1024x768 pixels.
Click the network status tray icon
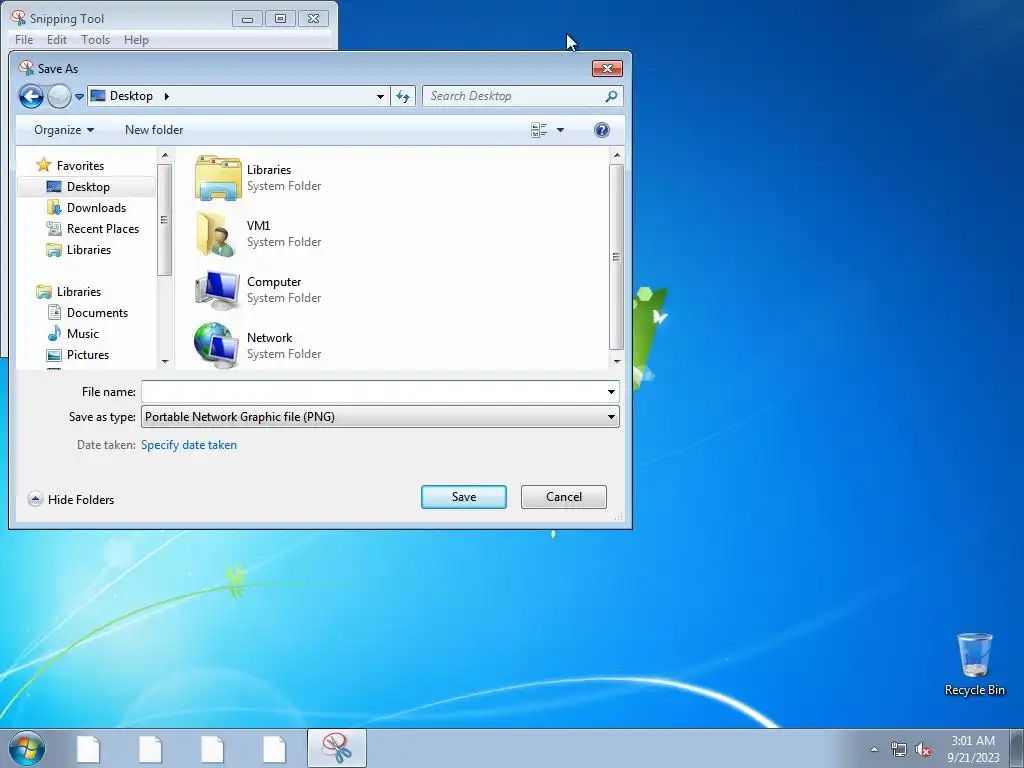tap(899, 749)
